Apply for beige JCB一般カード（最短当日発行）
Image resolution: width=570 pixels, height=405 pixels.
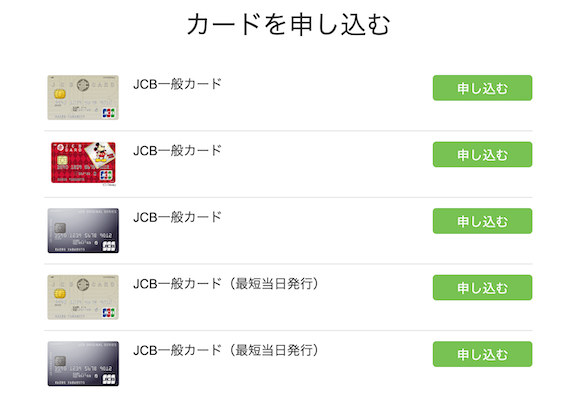click(x=482, y=288)
